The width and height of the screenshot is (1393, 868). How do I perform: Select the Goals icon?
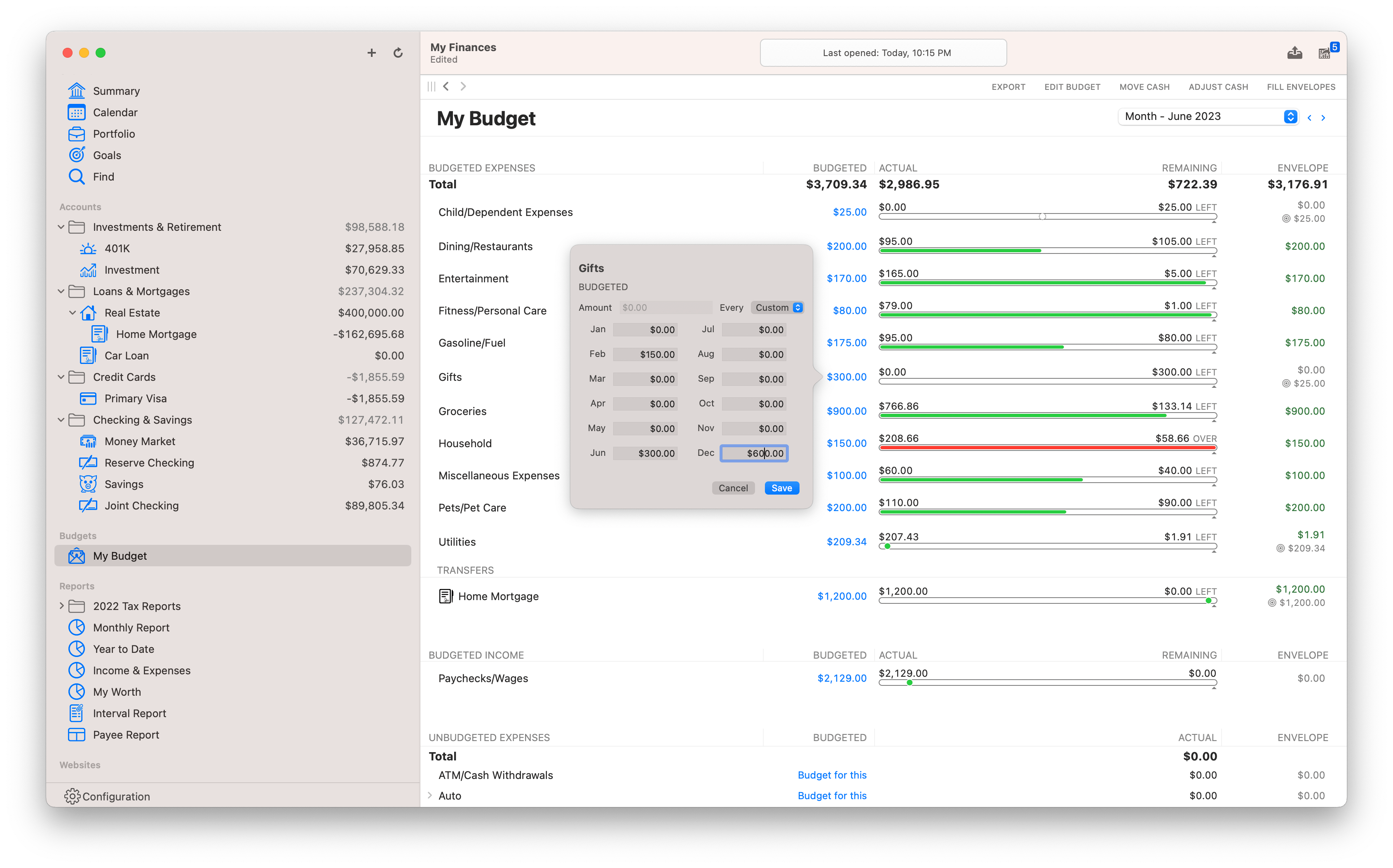pyautogui.click(x=77, y=155)
